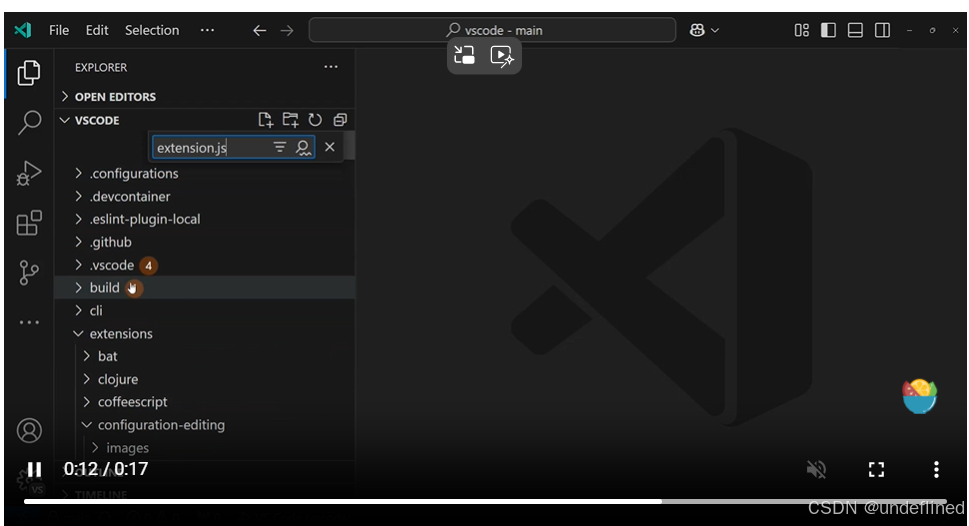Click the VS Code logo icon
The width and height of the screenshot is (969, 526).
(22, 30)
